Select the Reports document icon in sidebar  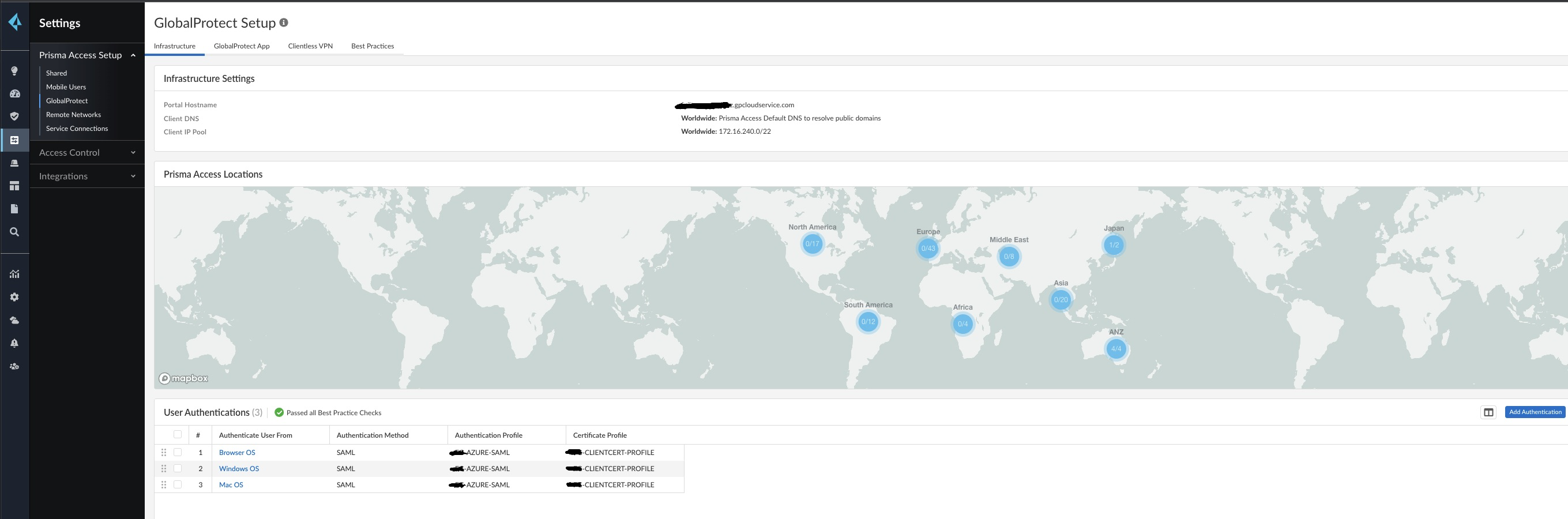click(x=14, y=209)
